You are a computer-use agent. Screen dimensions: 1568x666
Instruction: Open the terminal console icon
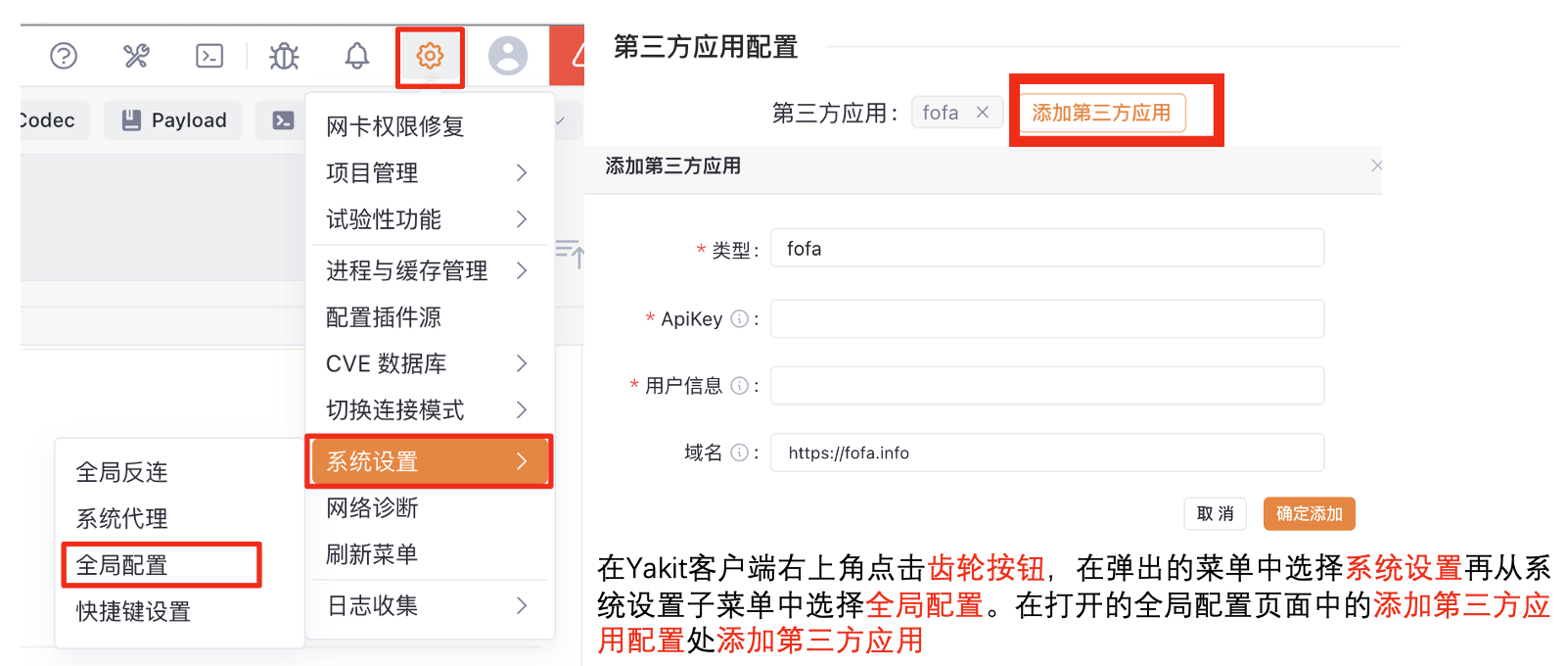tap(209, 56)
